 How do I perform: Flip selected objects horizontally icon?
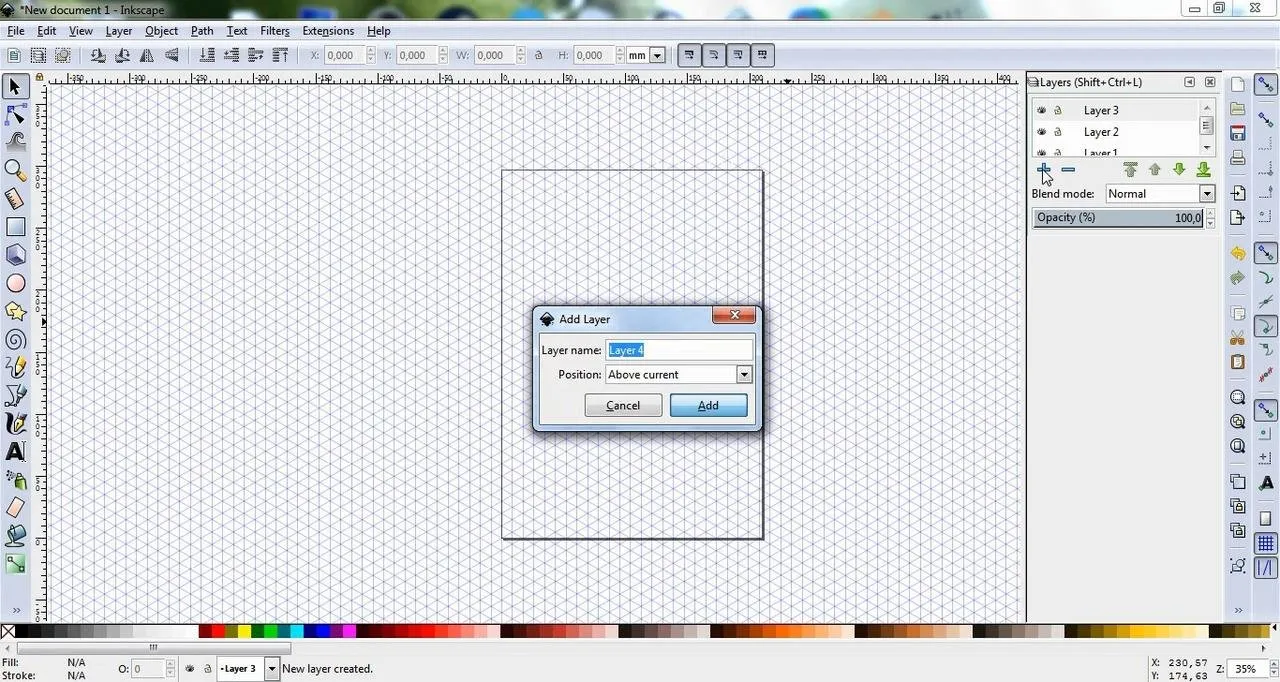click(x=148, y=55)
